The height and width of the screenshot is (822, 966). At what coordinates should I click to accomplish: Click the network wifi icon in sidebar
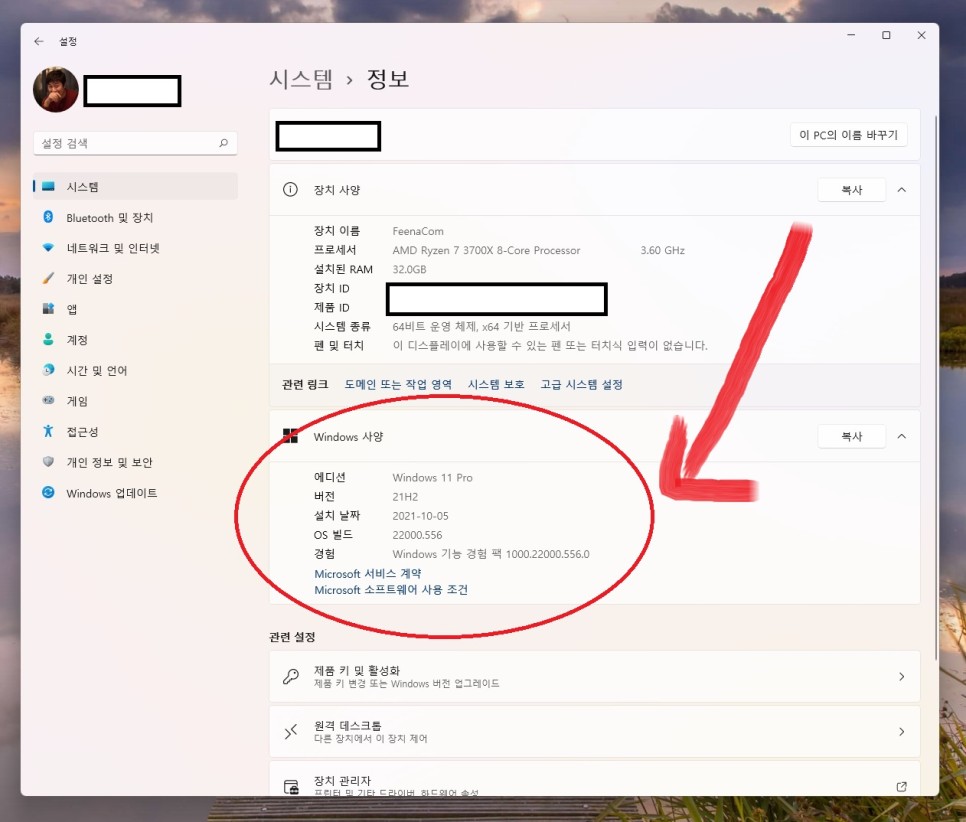48,248
